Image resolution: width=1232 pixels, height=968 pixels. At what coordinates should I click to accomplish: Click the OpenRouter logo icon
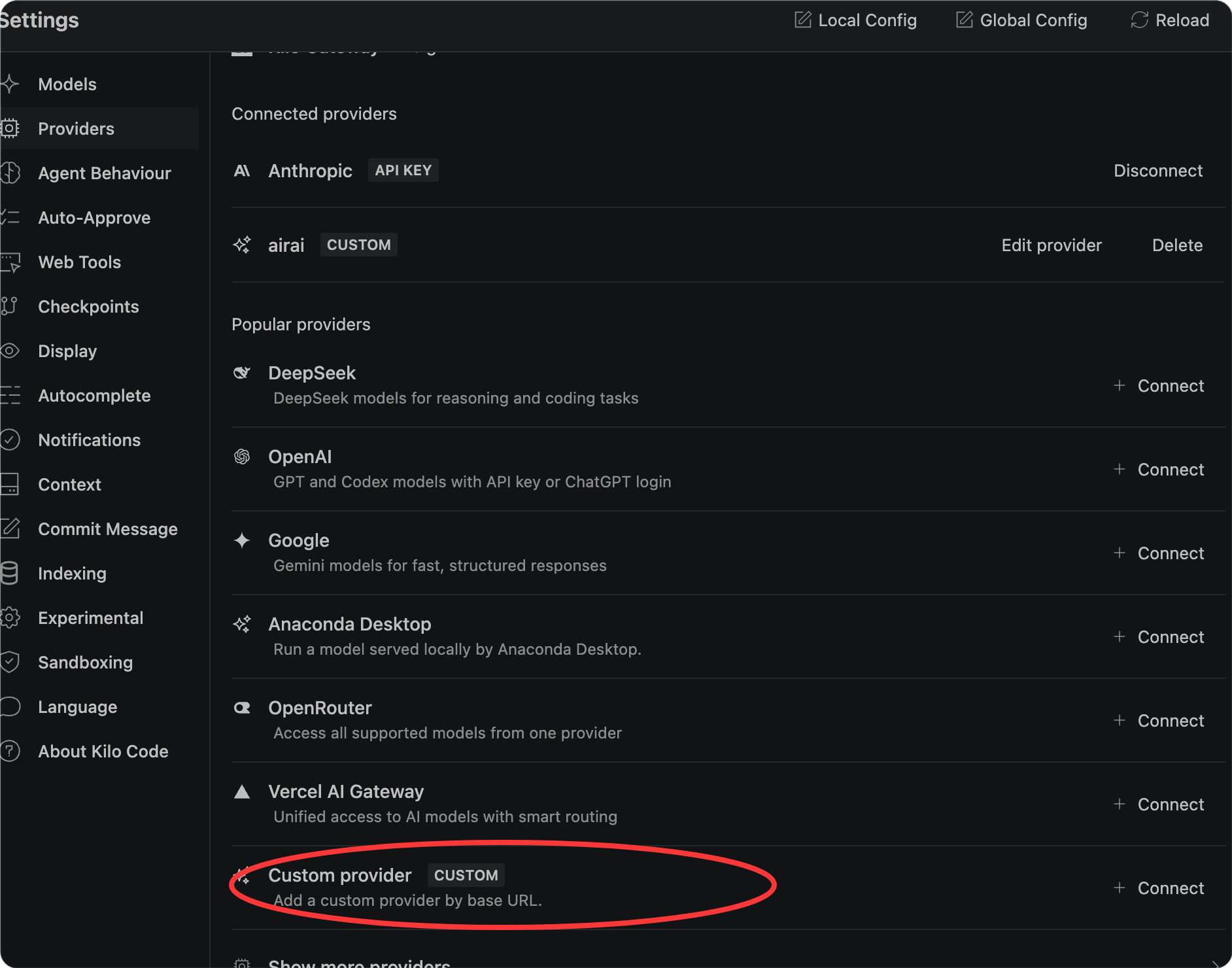pyautogui.click(x=242, y=708)
